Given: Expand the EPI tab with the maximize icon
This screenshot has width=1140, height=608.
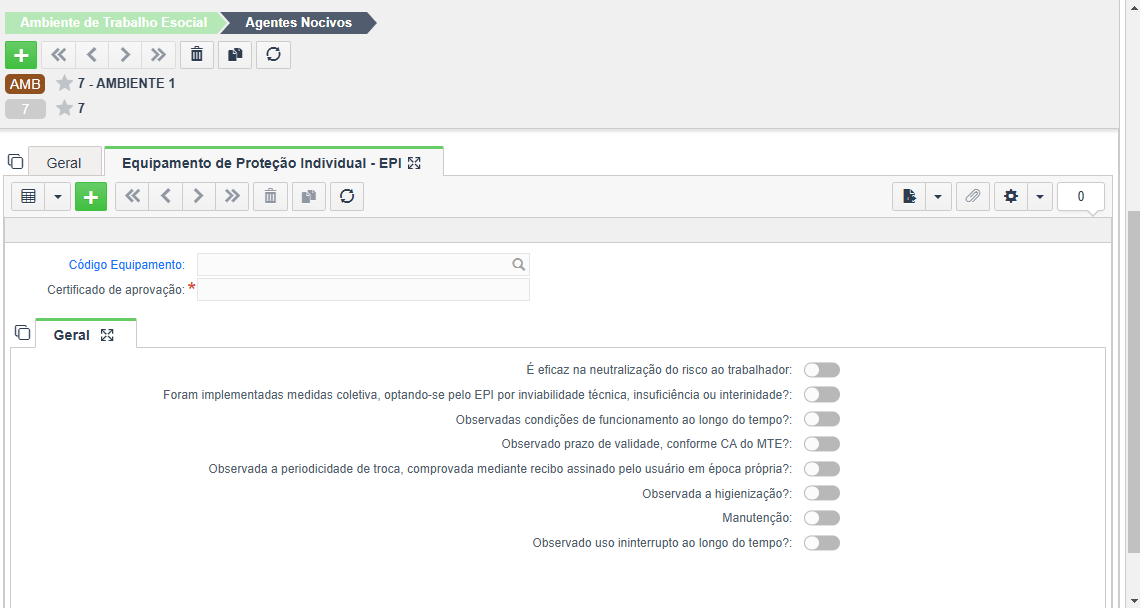Looking at the screenshot, I should tap(414, 163).
